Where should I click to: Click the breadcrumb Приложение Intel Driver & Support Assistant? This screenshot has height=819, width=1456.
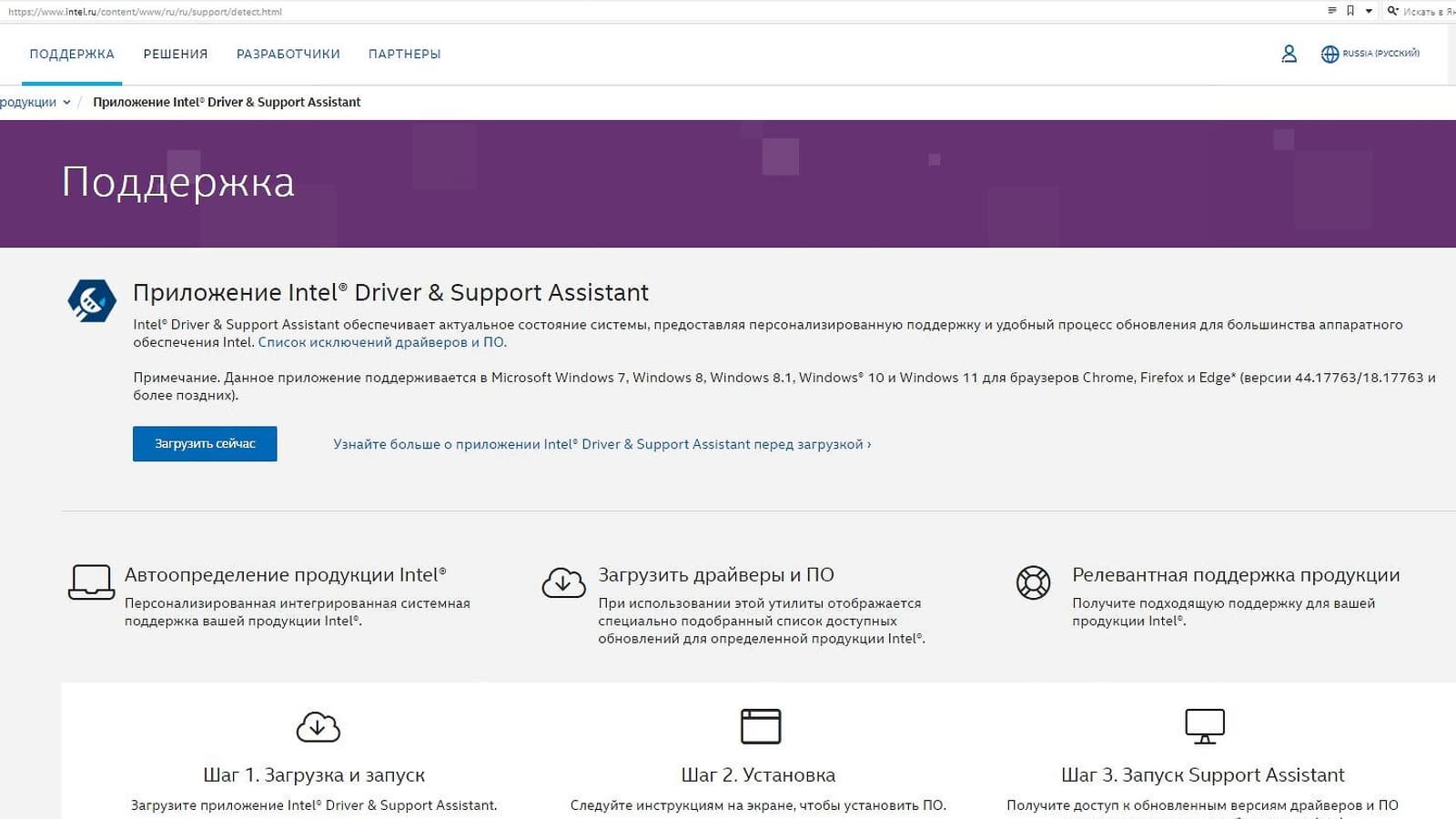227,102
